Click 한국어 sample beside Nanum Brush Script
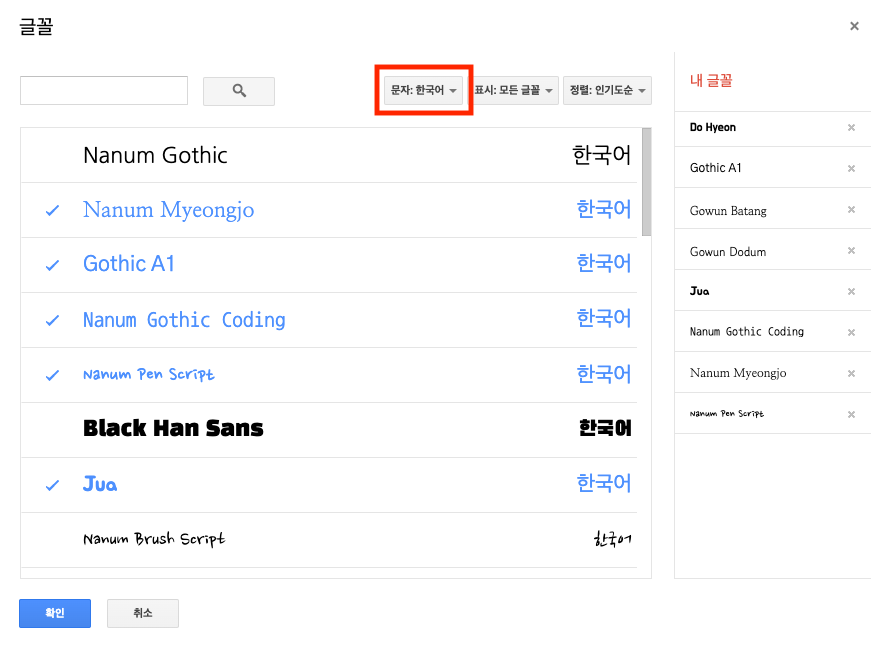Screen dimensions: 871x646 [x=612, y=539]
